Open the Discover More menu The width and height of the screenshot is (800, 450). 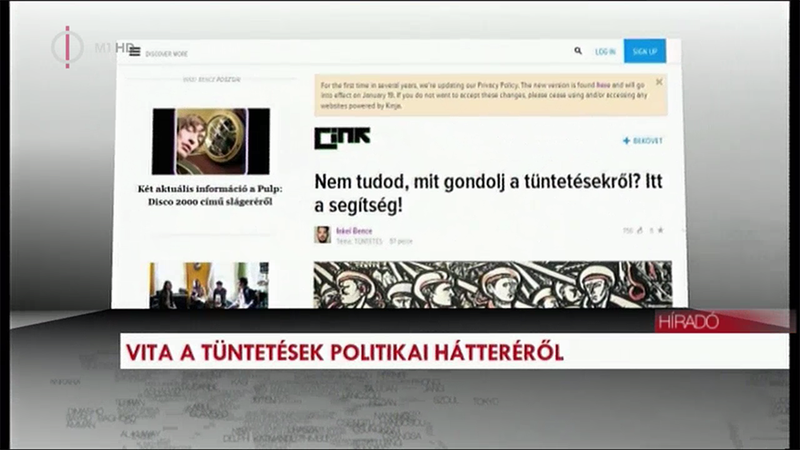(x=166, y=54)
